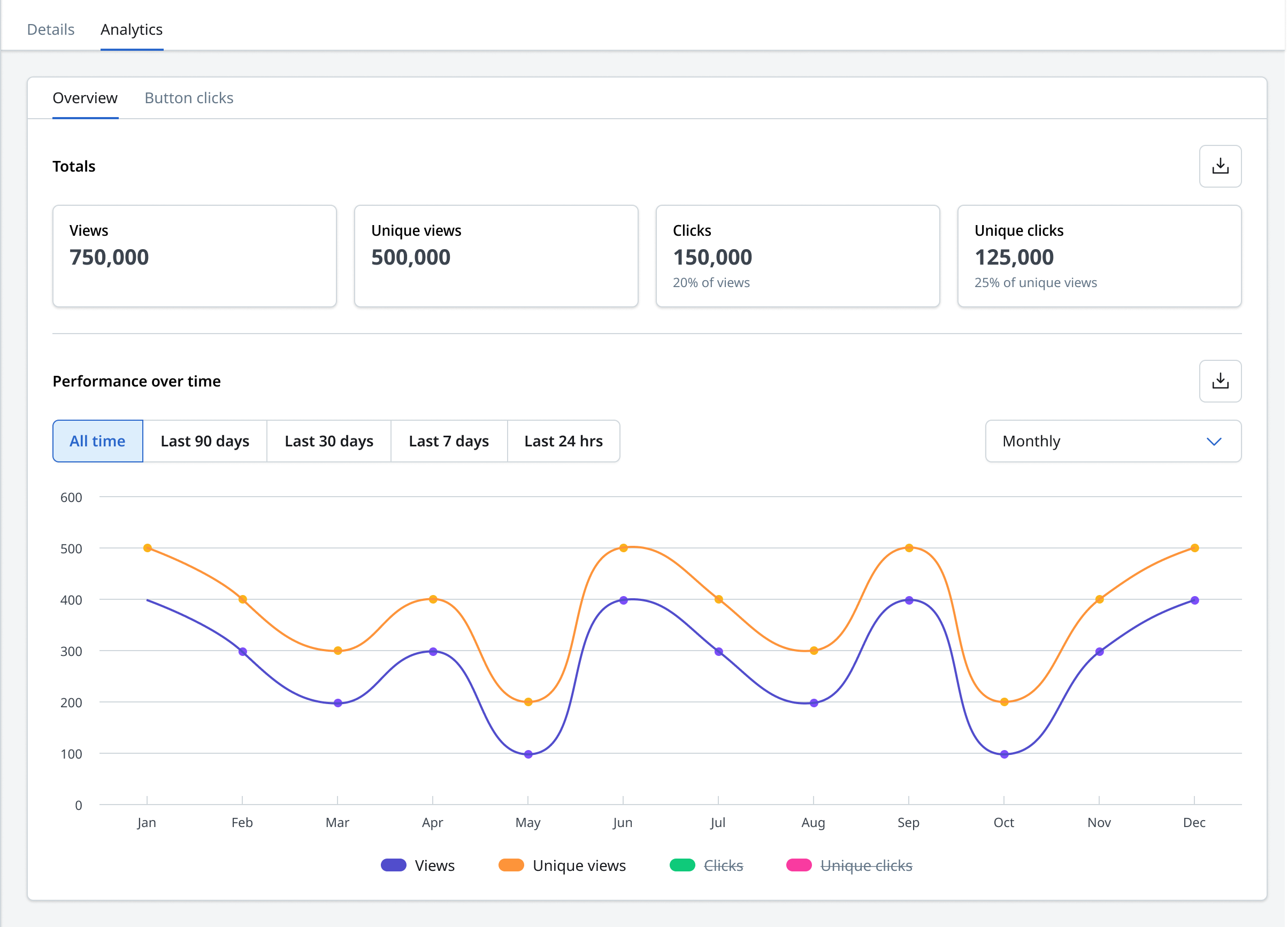1288x927 pixels.
Task: Click the Unique views data point for Mar
Action: pyautogui.click(x=338, y=651)
